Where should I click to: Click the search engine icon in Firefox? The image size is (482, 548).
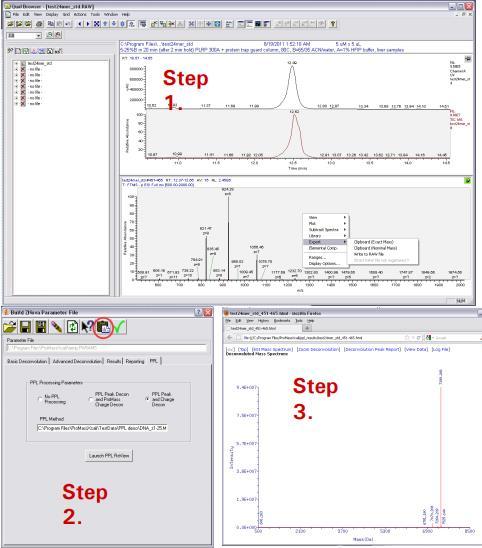click(428, 338)
